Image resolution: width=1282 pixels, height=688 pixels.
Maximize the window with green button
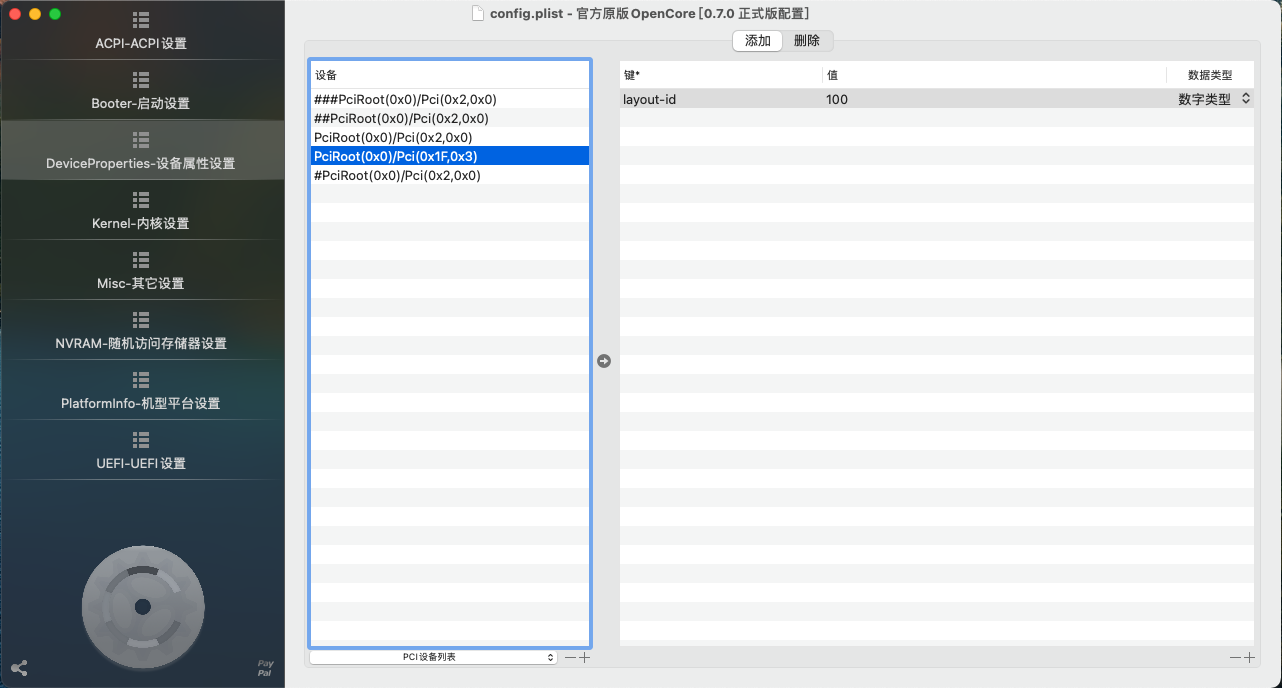coord(55,14)
